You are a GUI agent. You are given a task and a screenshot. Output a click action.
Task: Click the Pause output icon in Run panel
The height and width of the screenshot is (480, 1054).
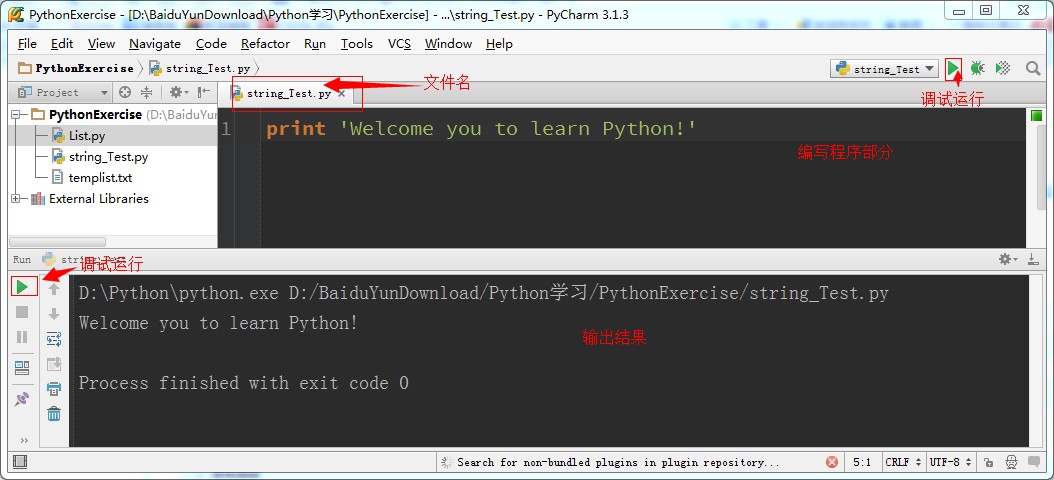[x=22, y=337]
